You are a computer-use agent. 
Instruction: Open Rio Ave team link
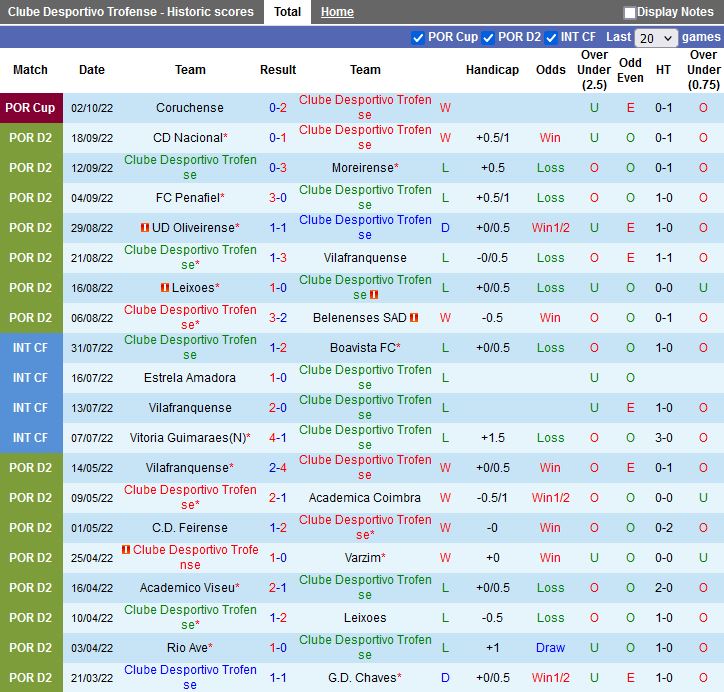click(x=187, y=648)
